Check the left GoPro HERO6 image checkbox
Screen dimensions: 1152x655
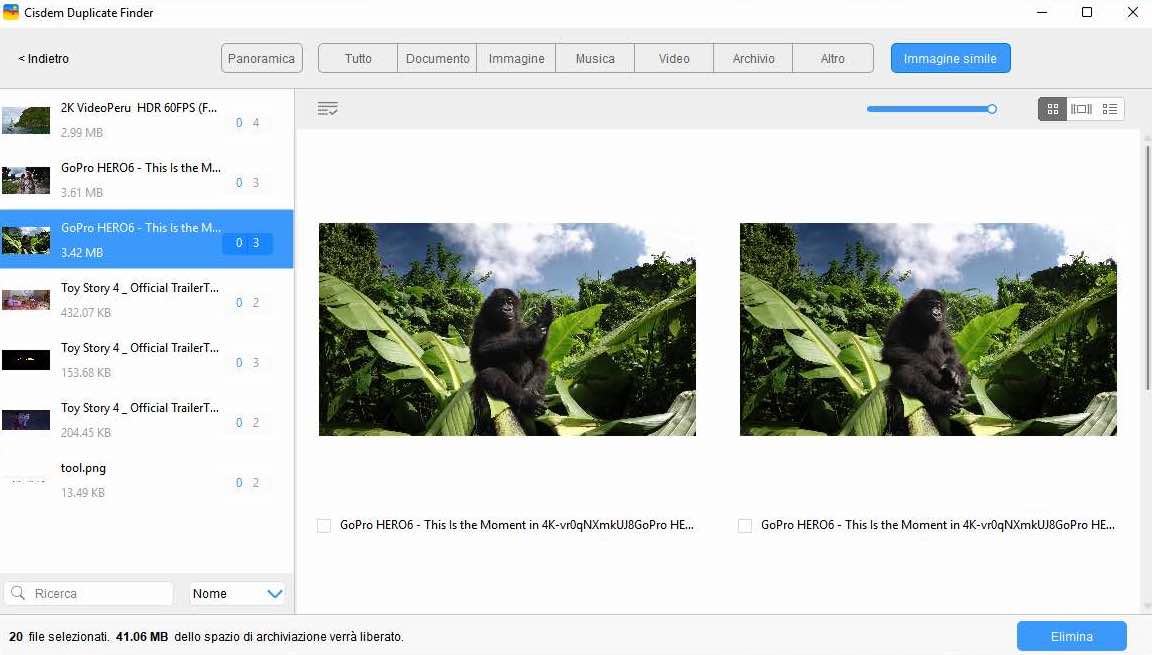coord(324,525)
